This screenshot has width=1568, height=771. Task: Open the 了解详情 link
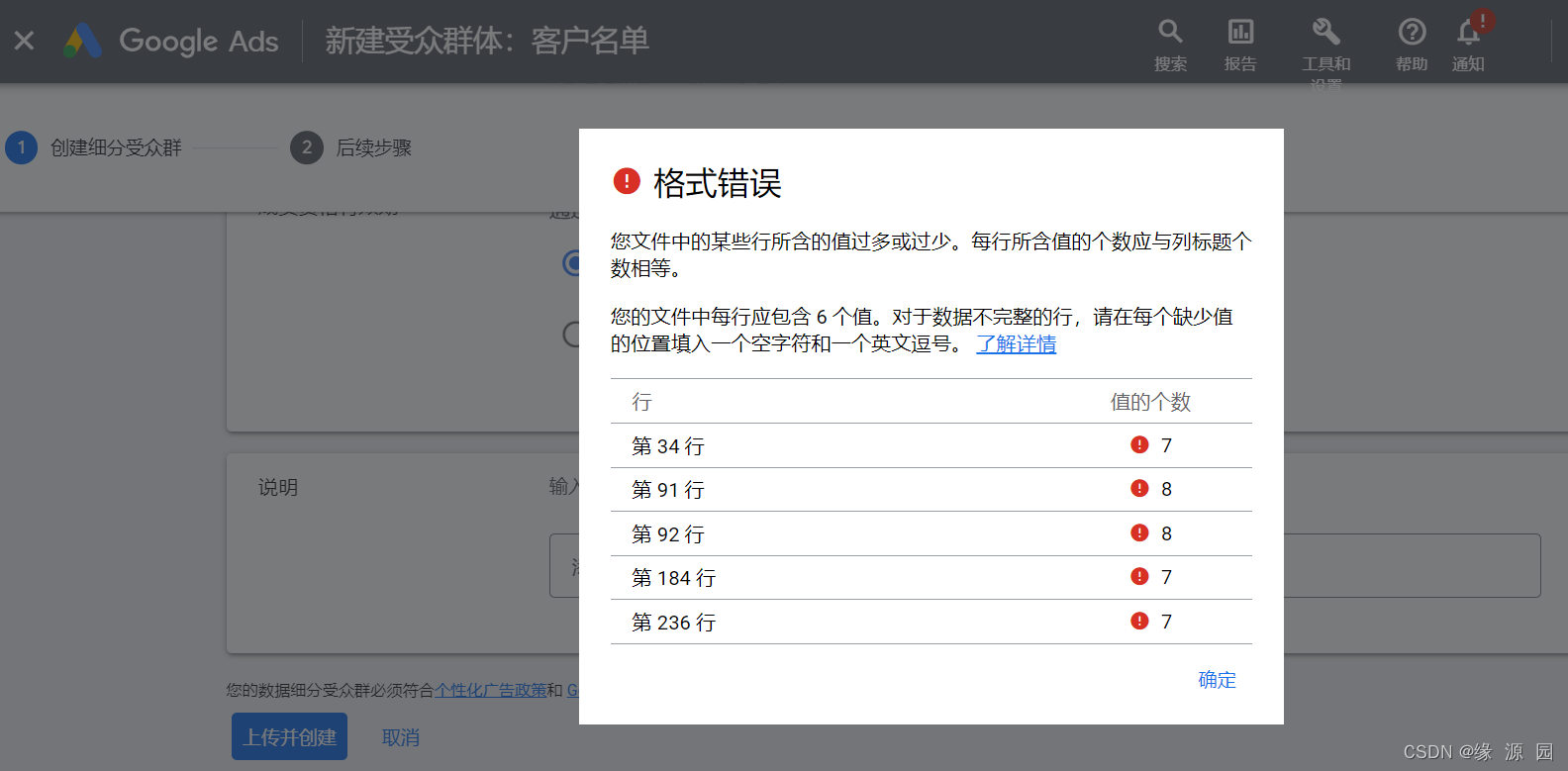tap(1016, 344)
